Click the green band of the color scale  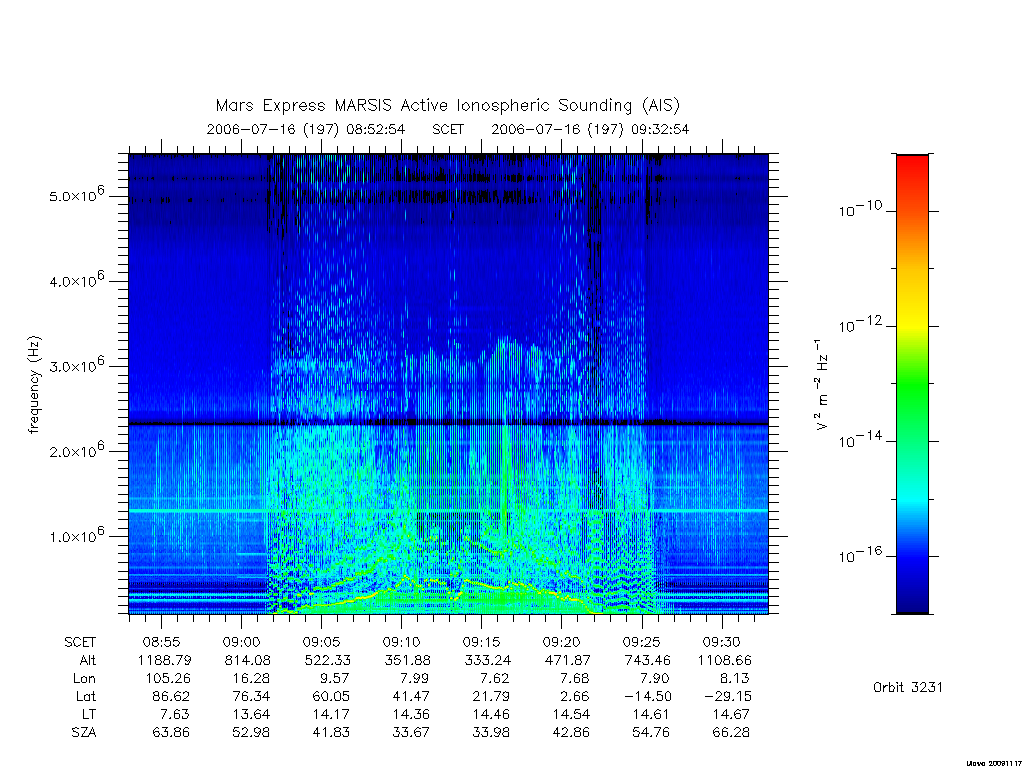click(x=912, y=385)
